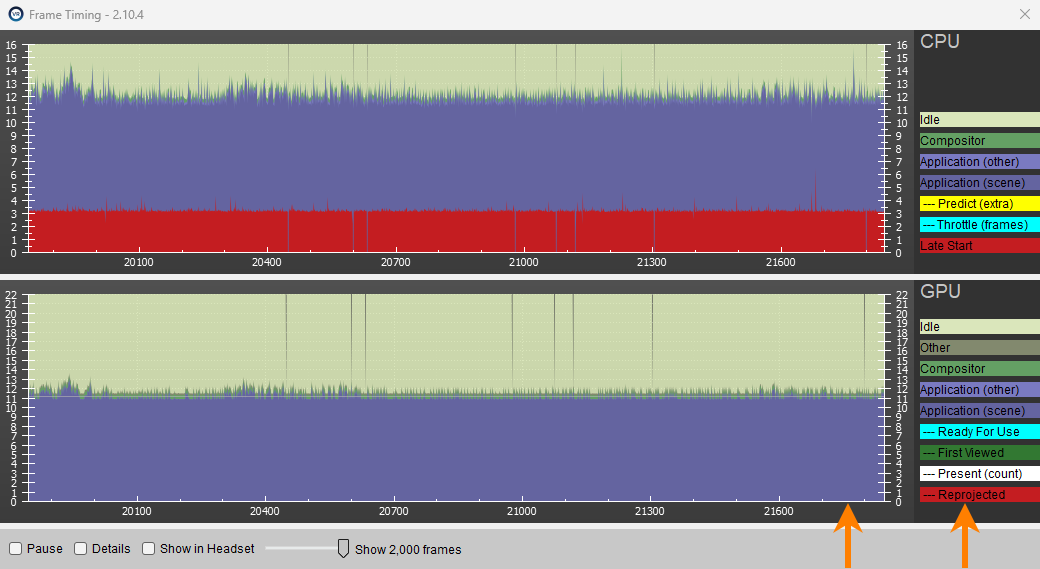Toggle CPU Compositor legend entry

979,141
